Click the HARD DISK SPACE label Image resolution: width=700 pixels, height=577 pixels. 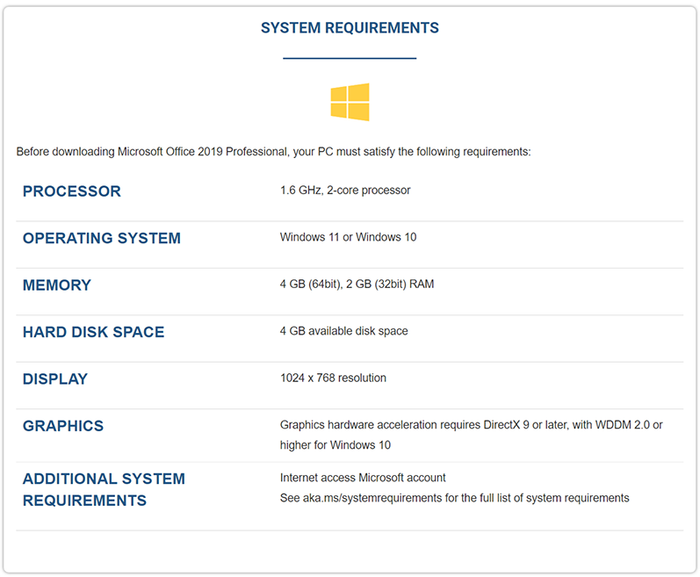coord(94,332)
